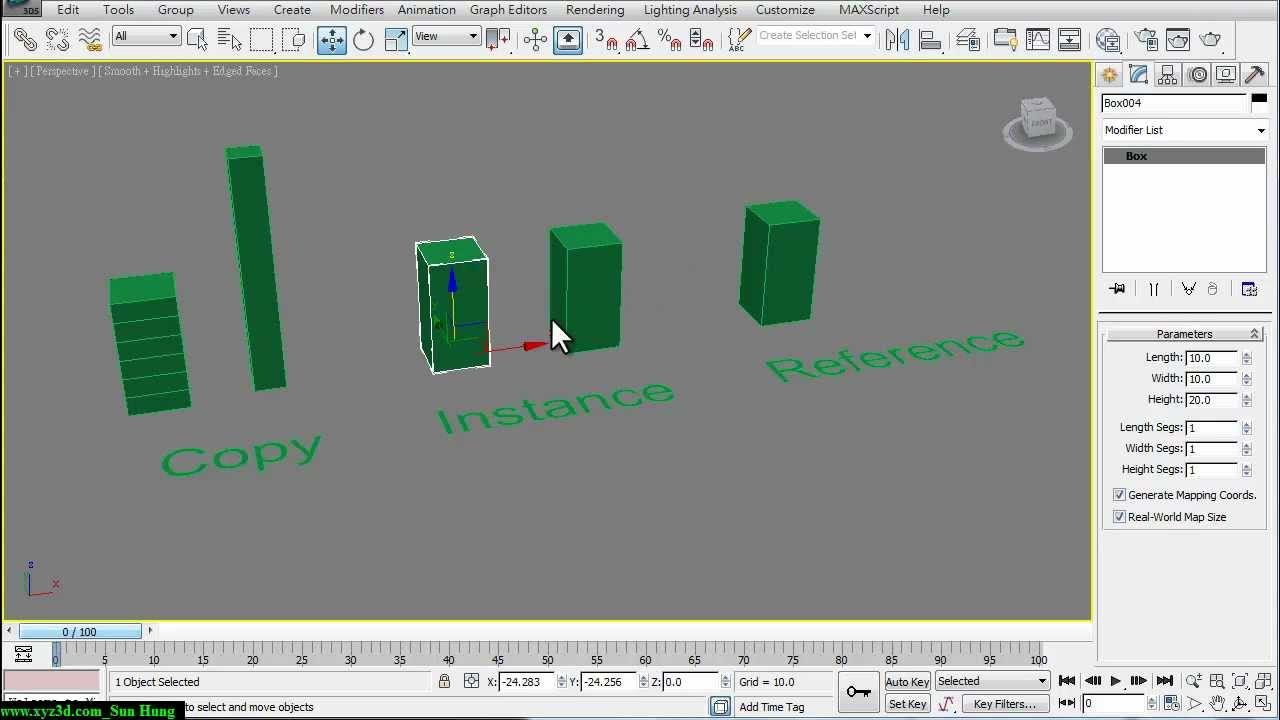Click the Play Animation button
Image resolution: width=1280 pixels, height=720 pixels.
pyautogui.click(x=1116, y=681)
